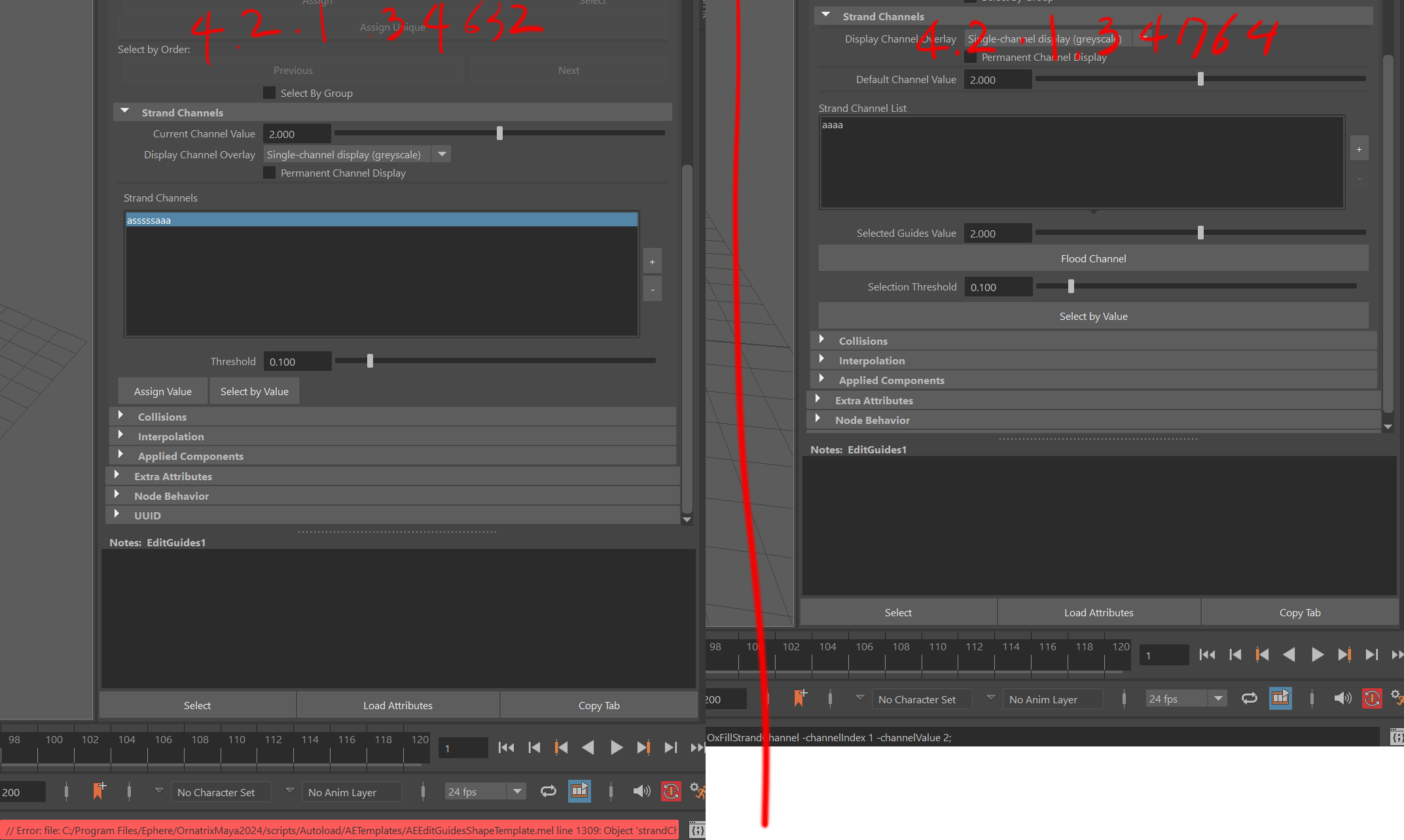The height and width of the screenshot is (840, 1404).
Task: Toggle Permanent Channel Display above Default Channel Value
Action: pyautogui.click(x=971, y=58)
